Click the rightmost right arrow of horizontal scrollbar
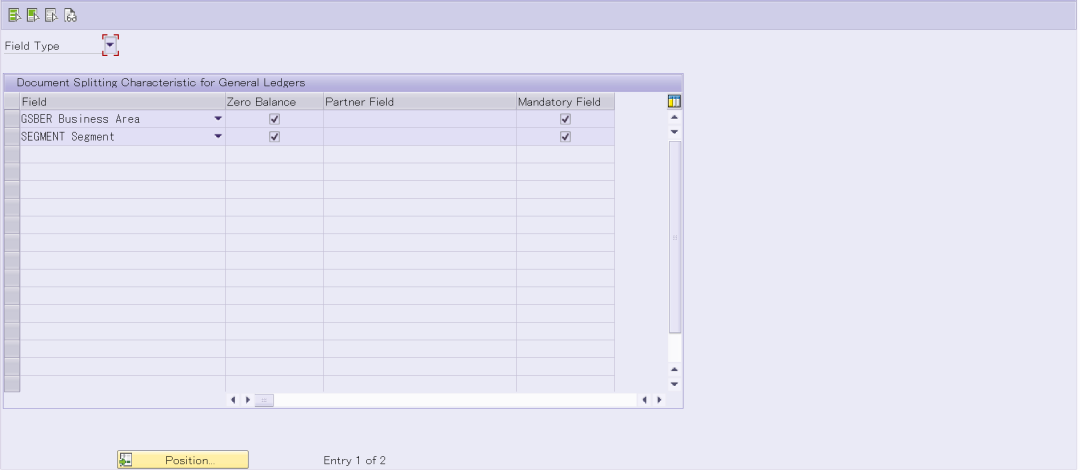 click(x=659, y=399)
